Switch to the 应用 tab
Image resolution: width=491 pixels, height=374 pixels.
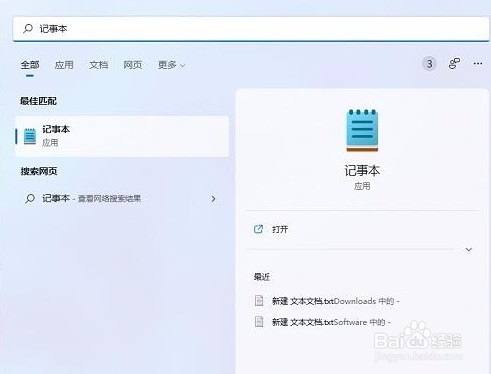(64, 65)
